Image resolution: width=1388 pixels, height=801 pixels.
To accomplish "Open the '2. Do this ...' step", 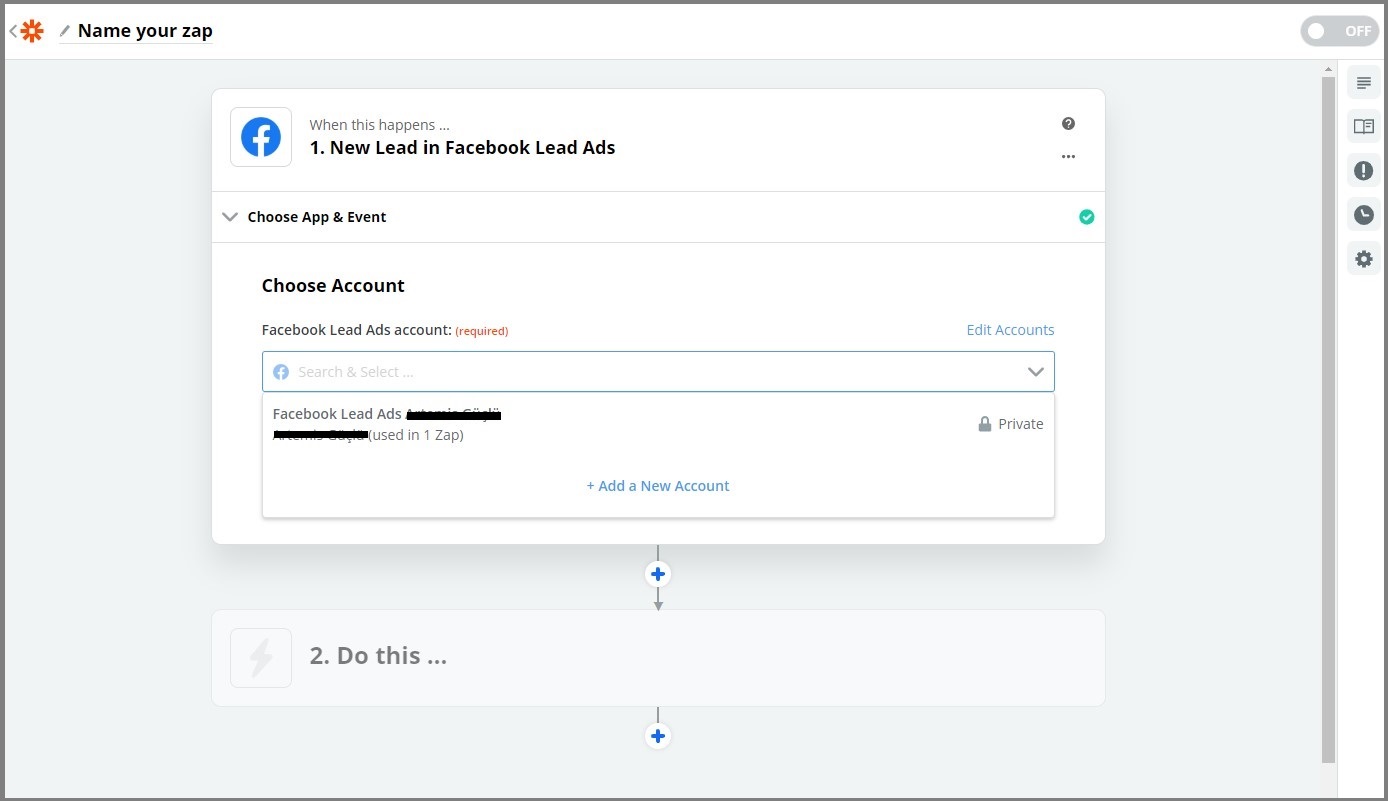I will [658, 658].
